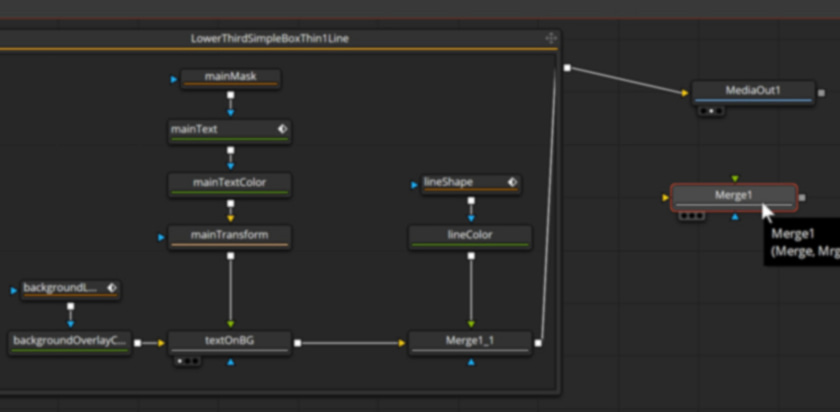
Task: Click the Merge1 node
Action: click(x=734, y=198)
